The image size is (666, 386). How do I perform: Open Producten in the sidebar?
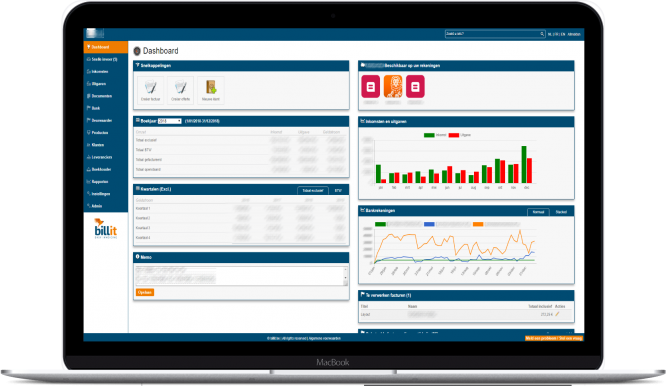click(x=105, y=133)
